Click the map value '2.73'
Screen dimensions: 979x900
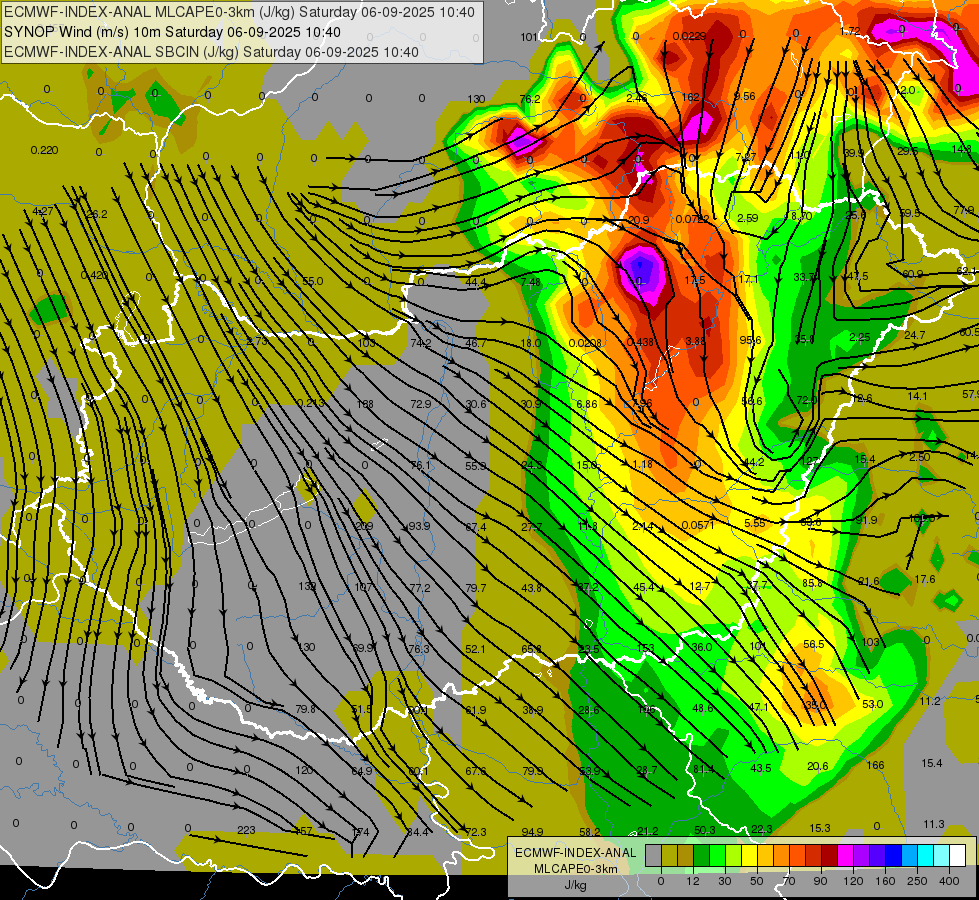257,341
